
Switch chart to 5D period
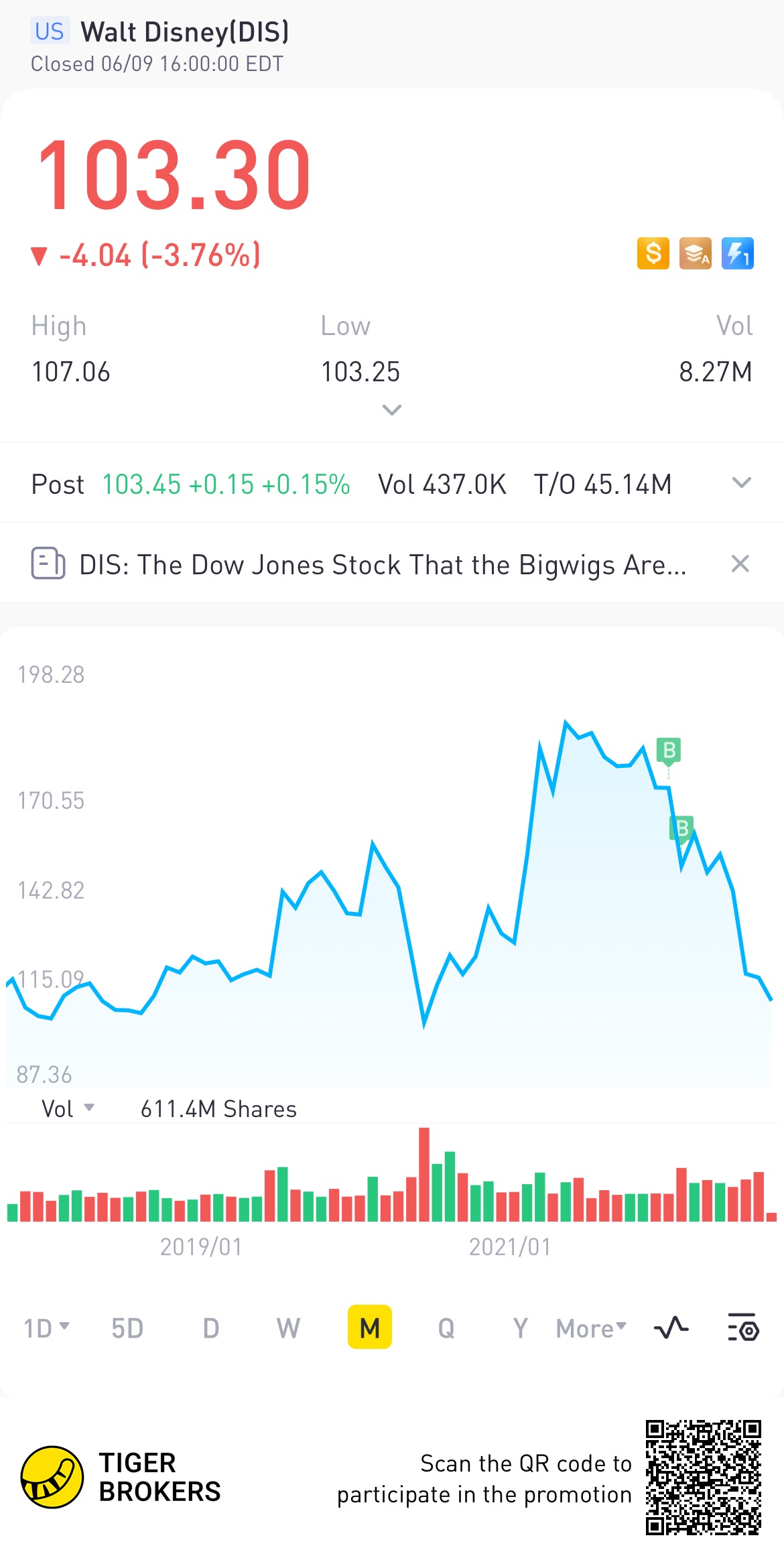point(127,1327)
